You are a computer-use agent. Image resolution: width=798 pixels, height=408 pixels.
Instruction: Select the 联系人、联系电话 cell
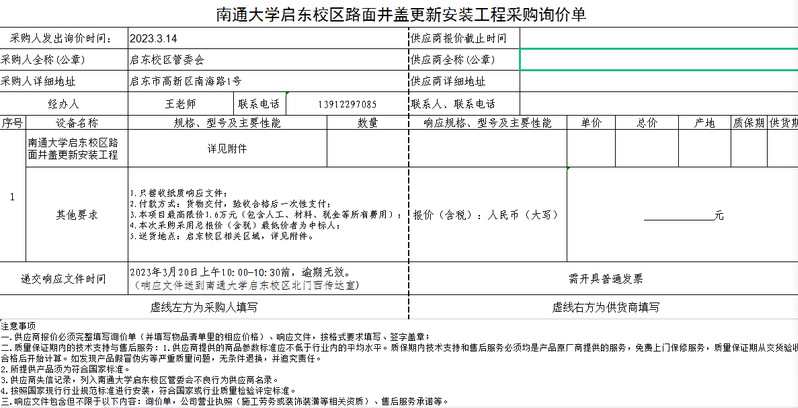coord(464,104)
